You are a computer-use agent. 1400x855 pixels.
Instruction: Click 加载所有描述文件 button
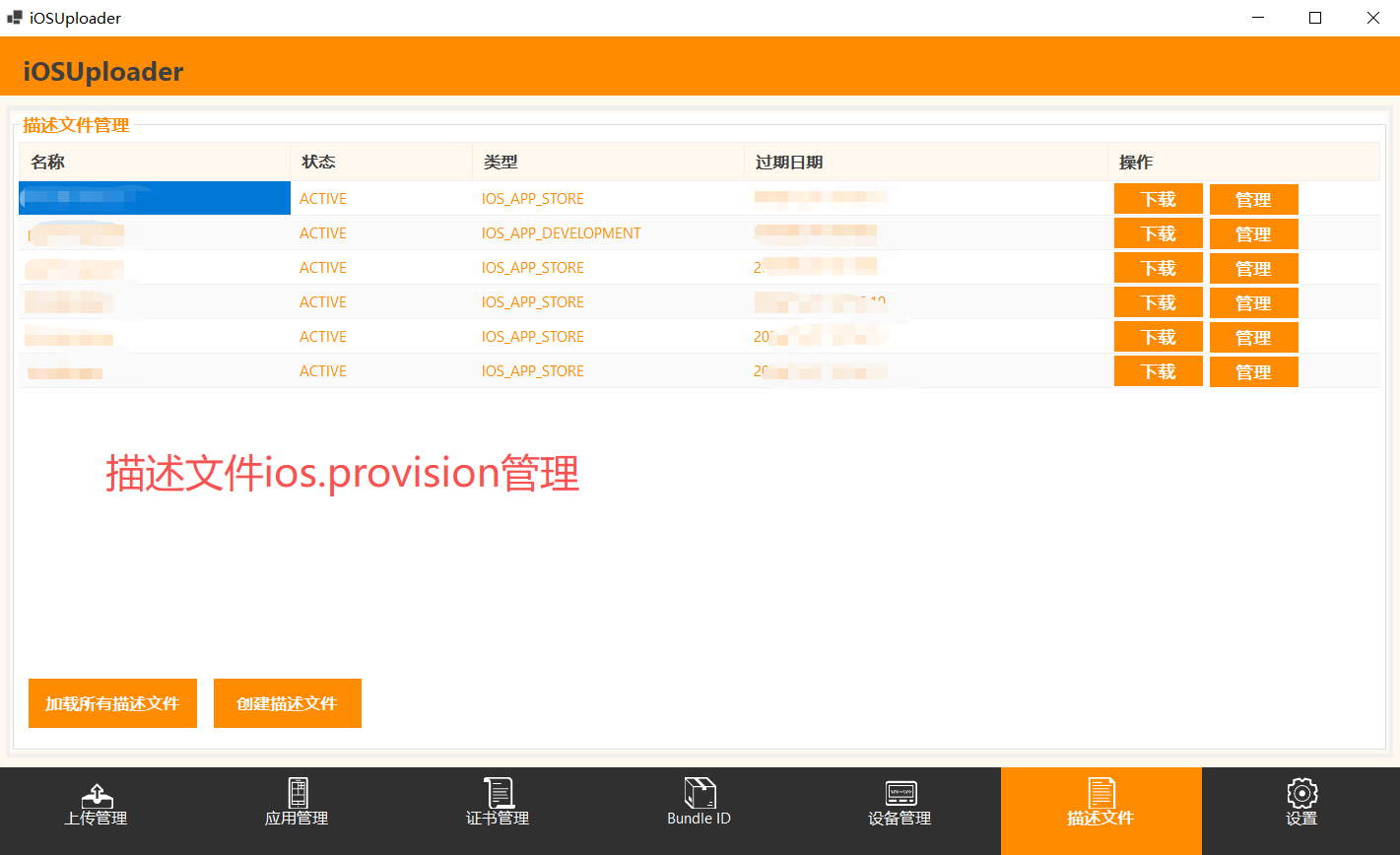112,703
